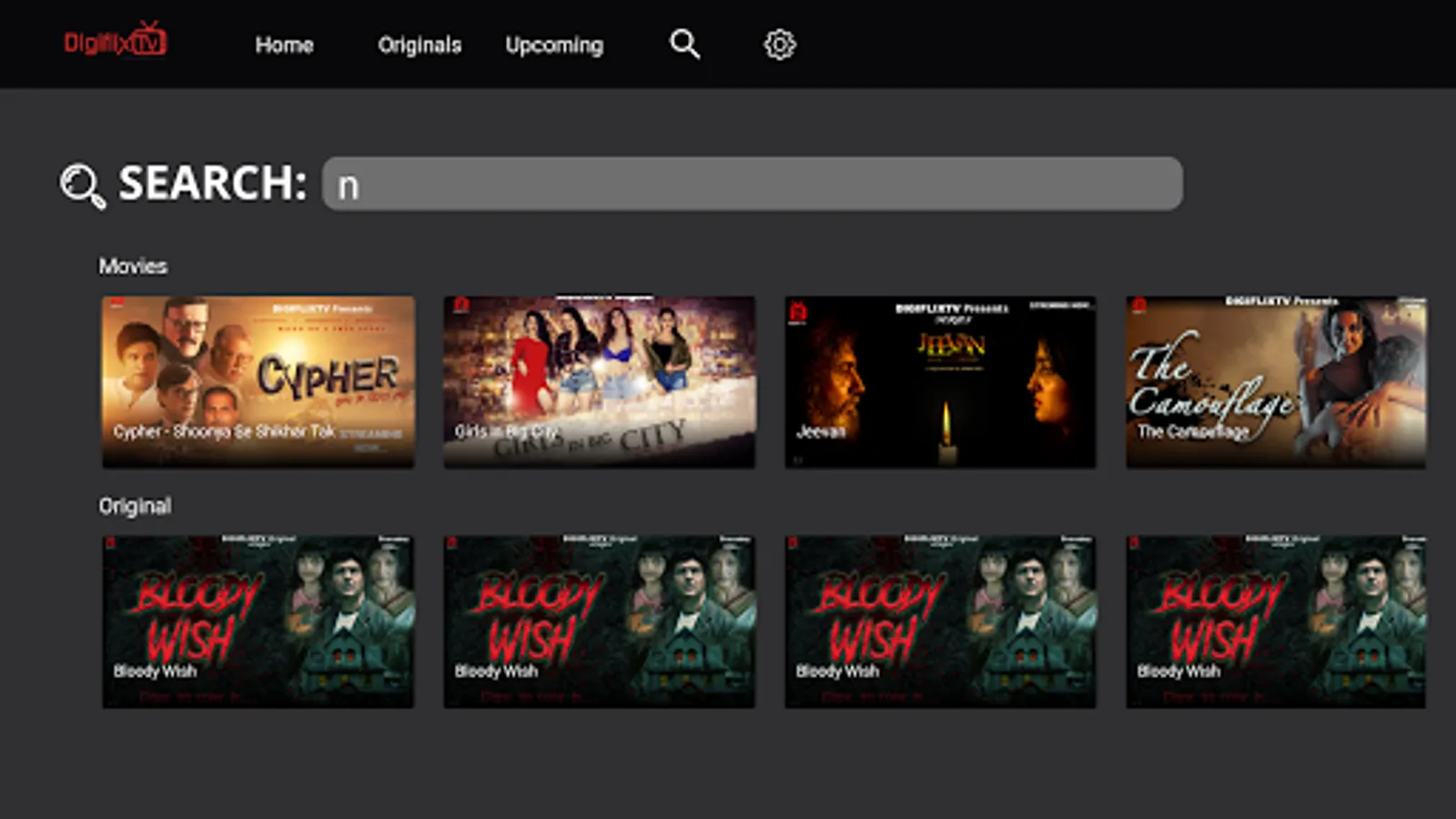
Task: Focus the search input containing "n"
Action: 753,184
